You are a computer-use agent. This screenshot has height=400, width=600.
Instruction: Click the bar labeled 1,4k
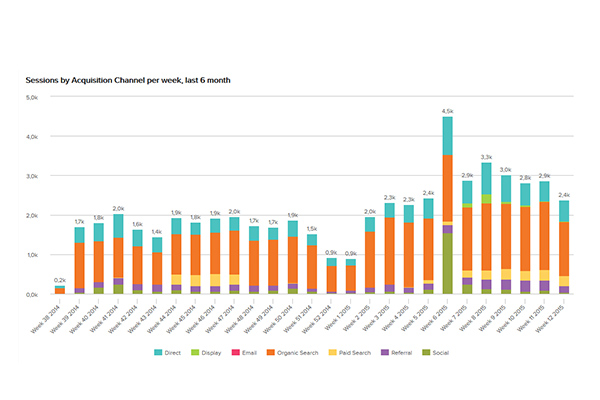point(157,265)
